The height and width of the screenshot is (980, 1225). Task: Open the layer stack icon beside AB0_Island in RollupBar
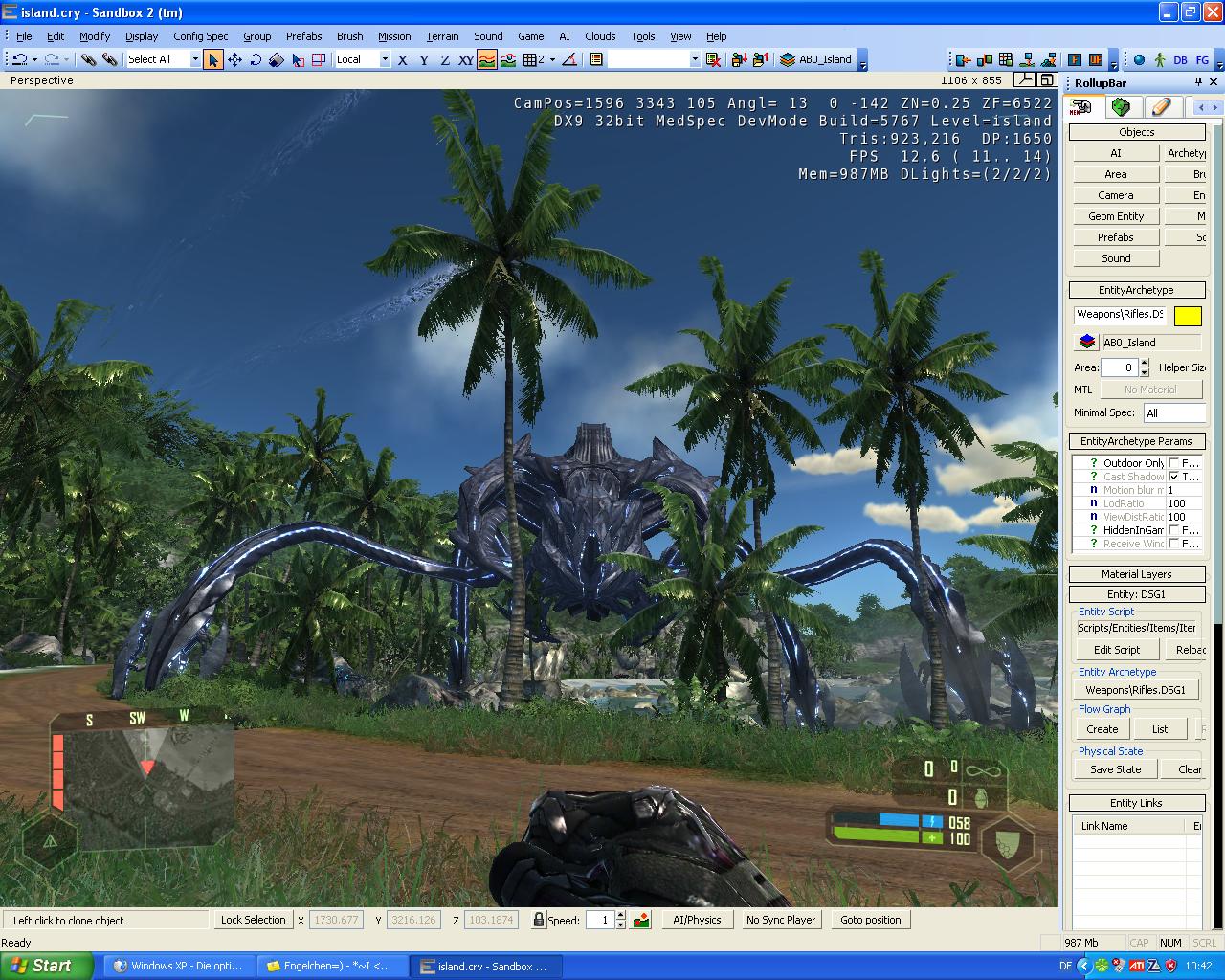point(1086,342)
